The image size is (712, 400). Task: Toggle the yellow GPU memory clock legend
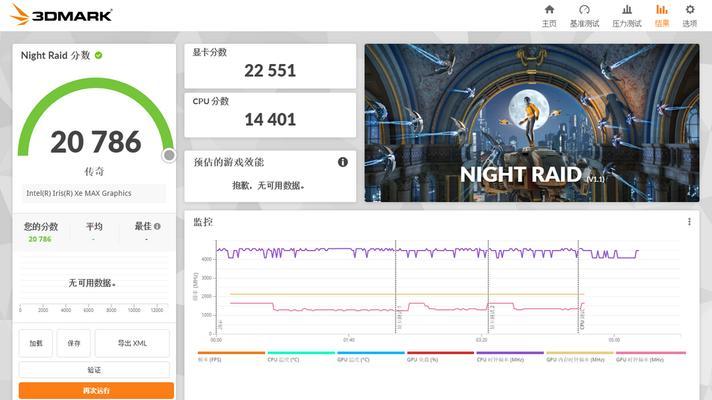point(580,356)
